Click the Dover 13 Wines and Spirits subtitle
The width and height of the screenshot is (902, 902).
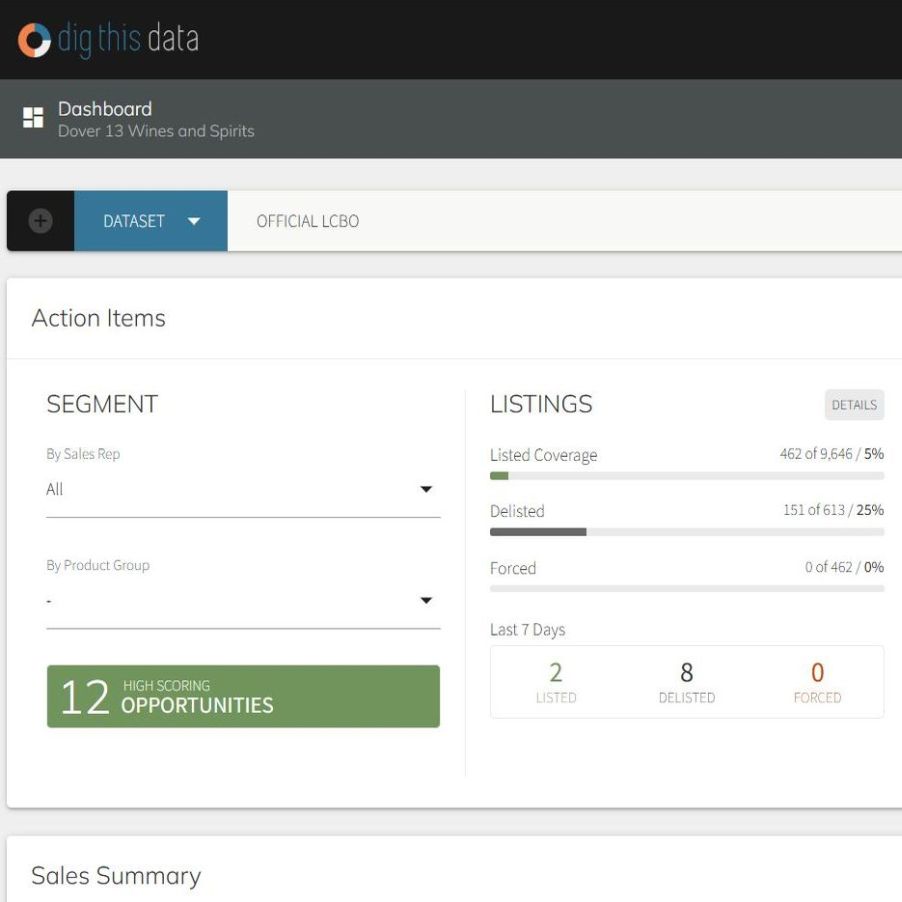(156, 131)
